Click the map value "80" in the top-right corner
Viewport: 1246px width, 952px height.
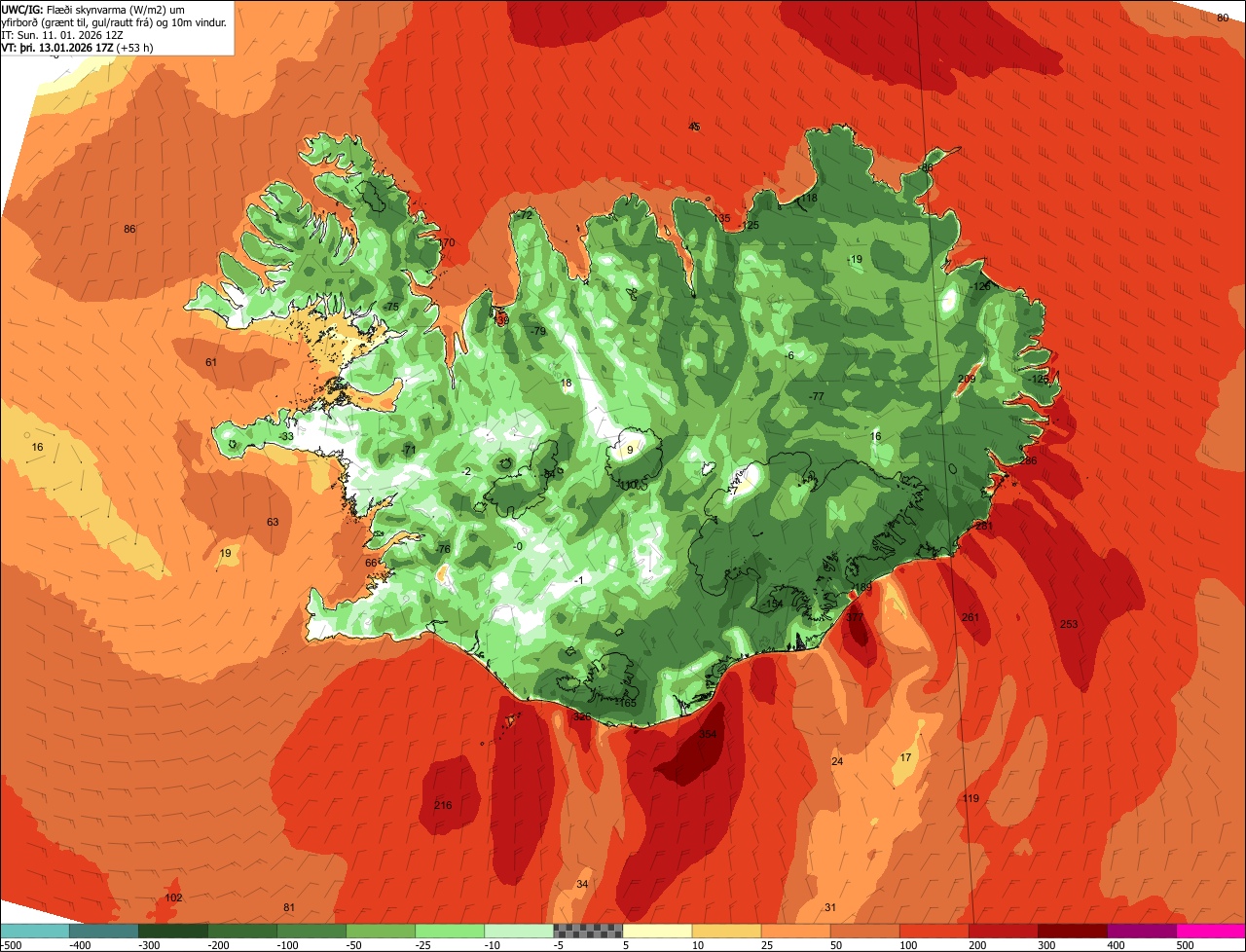[1223, 18]
